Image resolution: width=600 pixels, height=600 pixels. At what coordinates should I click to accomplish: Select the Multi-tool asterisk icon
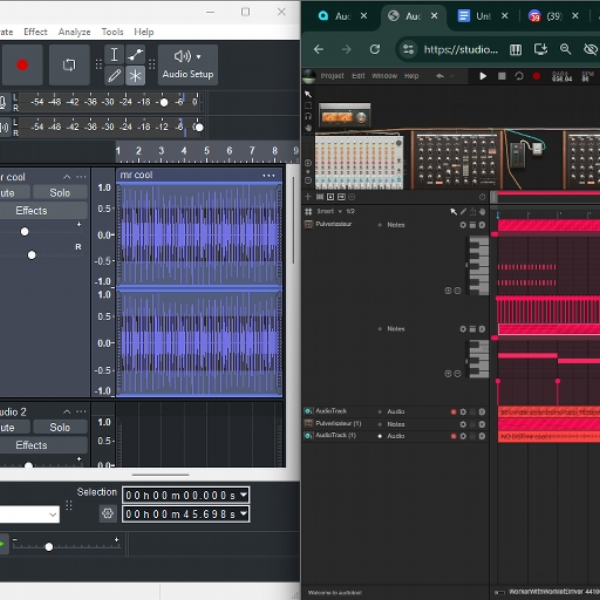coord(135,75)
